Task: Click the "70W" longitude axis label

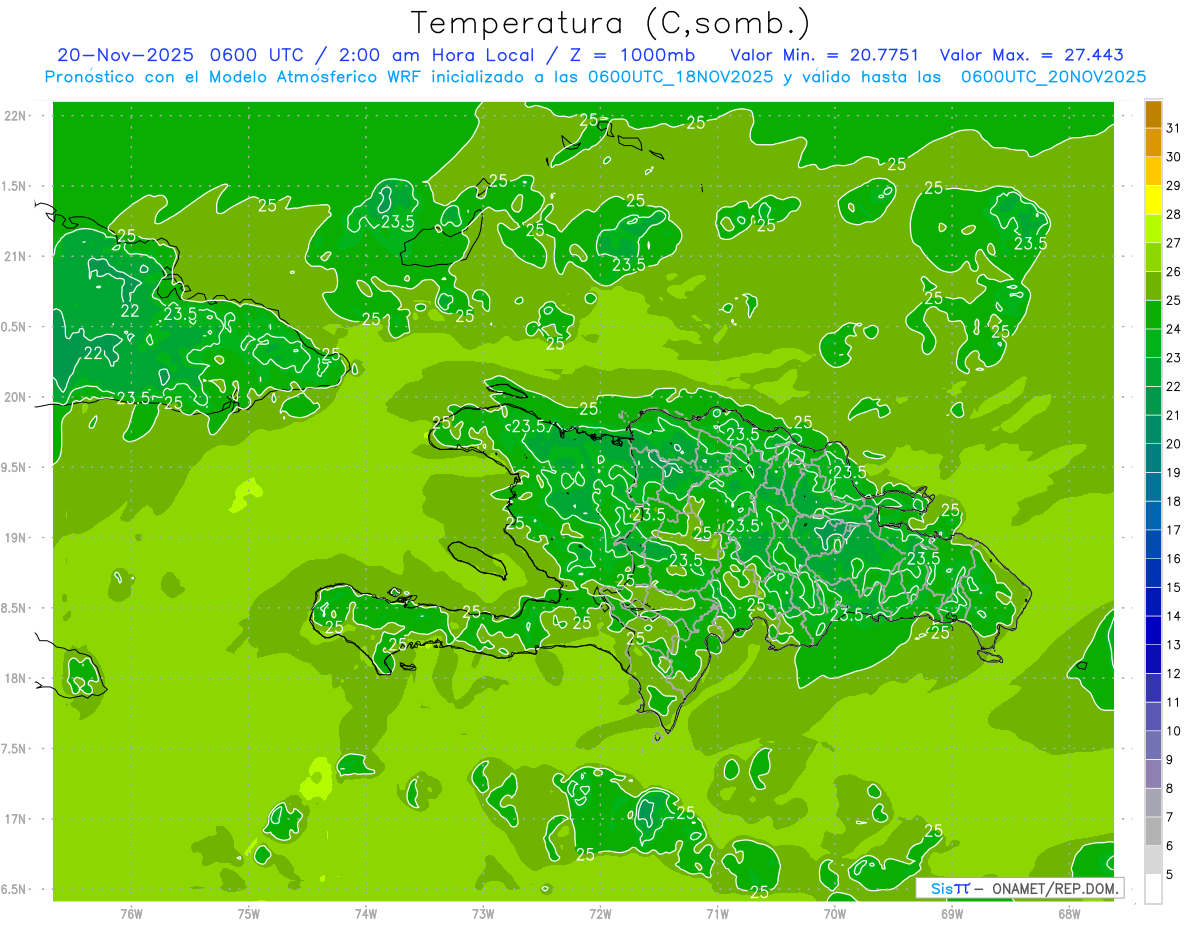Action: 835,914
